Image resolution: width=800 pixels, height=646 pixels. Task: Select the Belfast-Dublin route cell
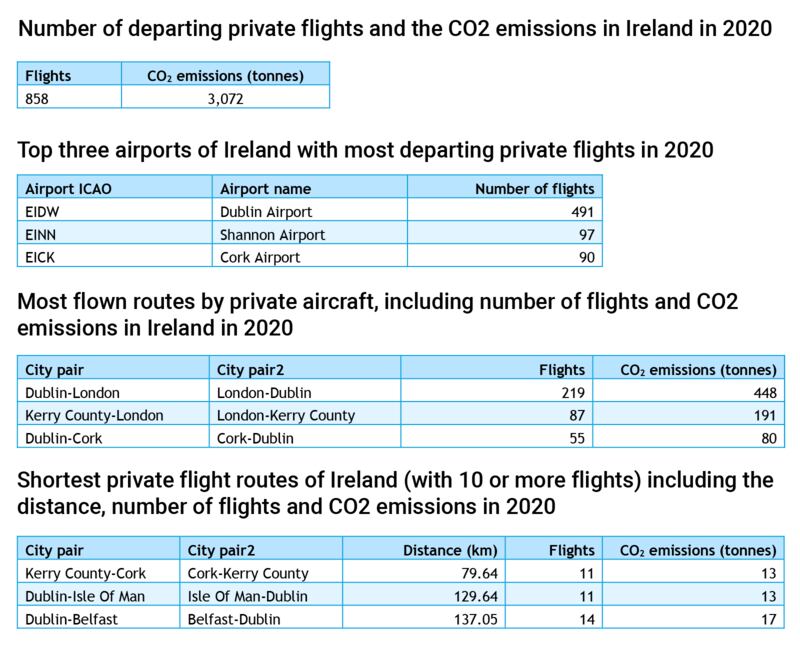point(233,619)
